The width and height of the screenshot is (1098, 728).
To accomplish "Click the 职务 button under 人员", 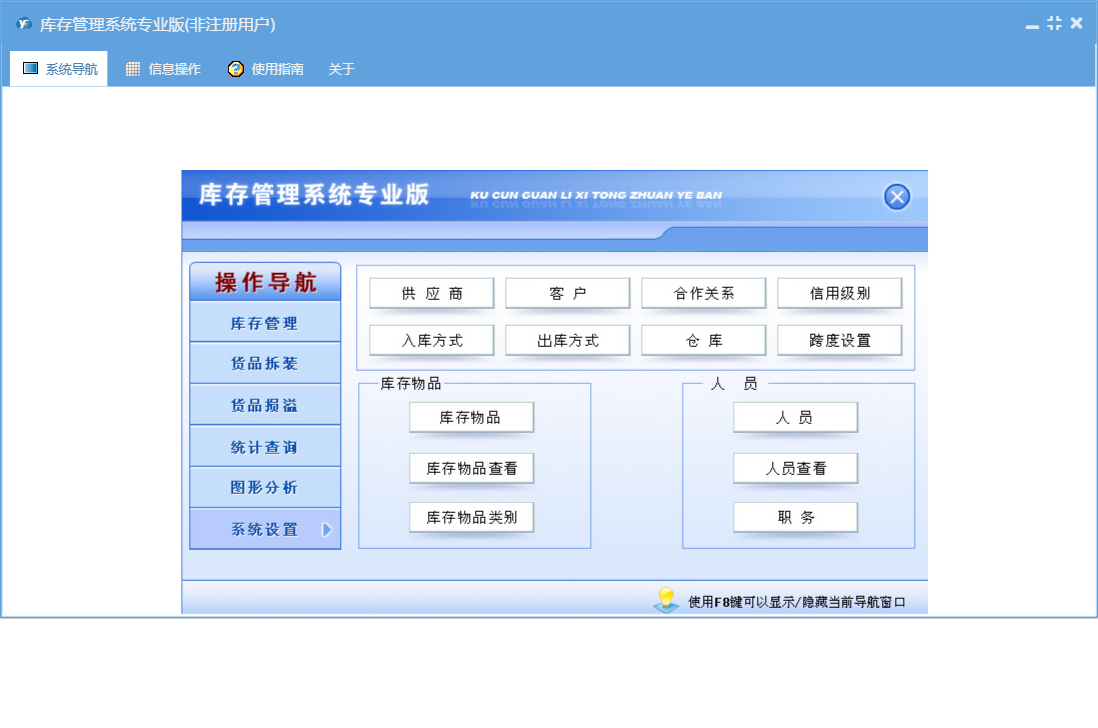I will pyautogui.click(x=795, y=517).
